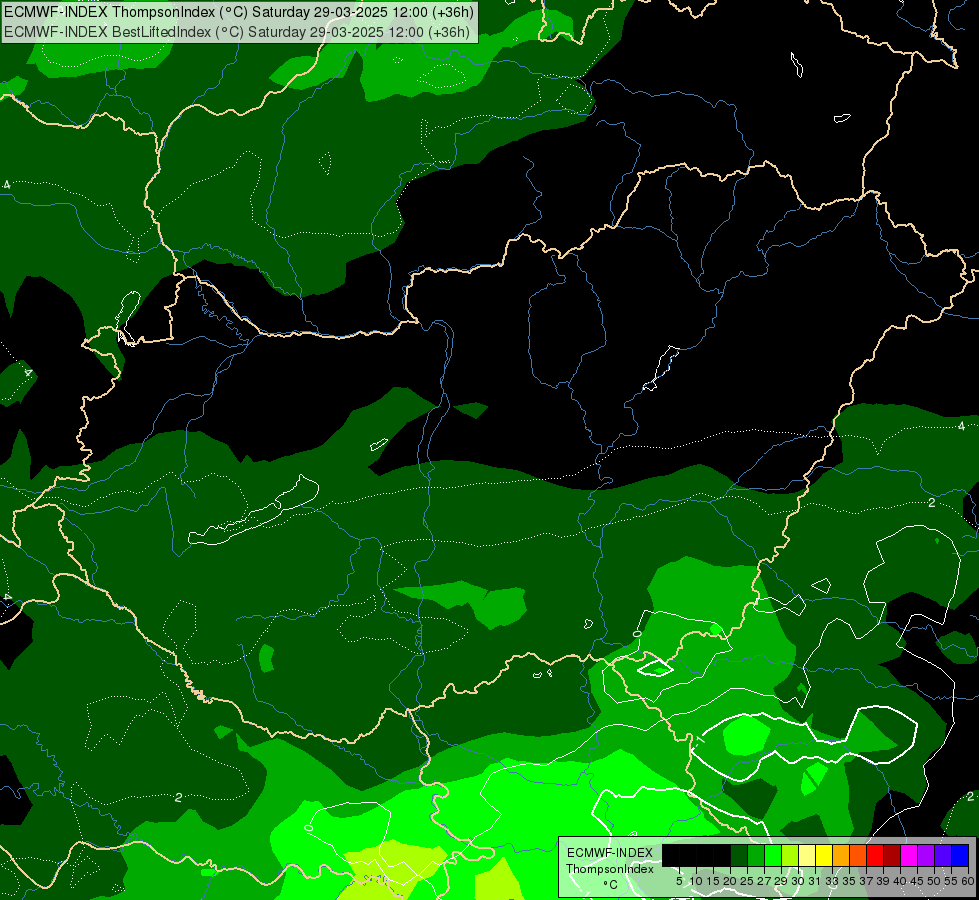The width and height of the screenshot is (979, 900).
Task: Click legend scale value 25
Action: 747,881
